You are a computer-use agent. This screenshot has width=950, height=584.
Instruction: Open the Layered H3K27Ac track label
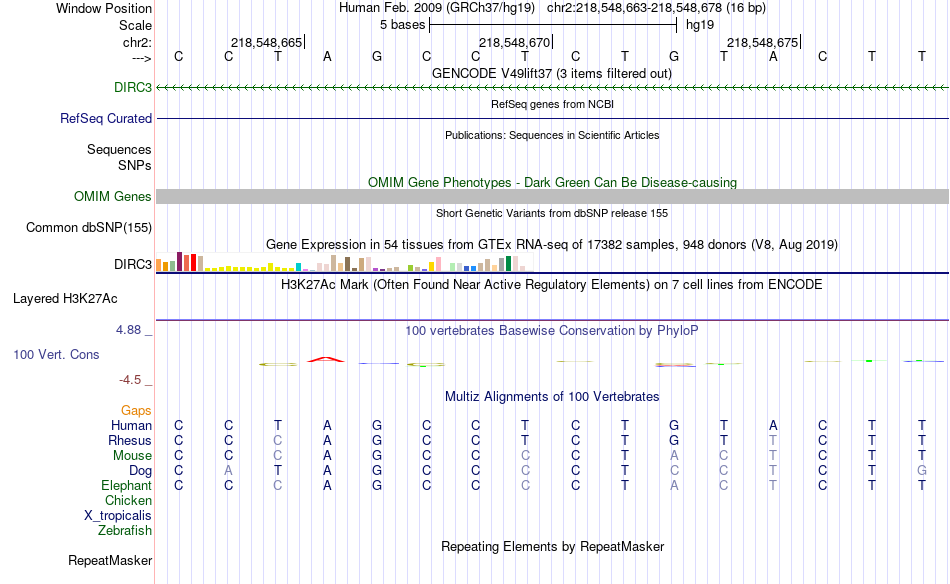click(65, 298)
